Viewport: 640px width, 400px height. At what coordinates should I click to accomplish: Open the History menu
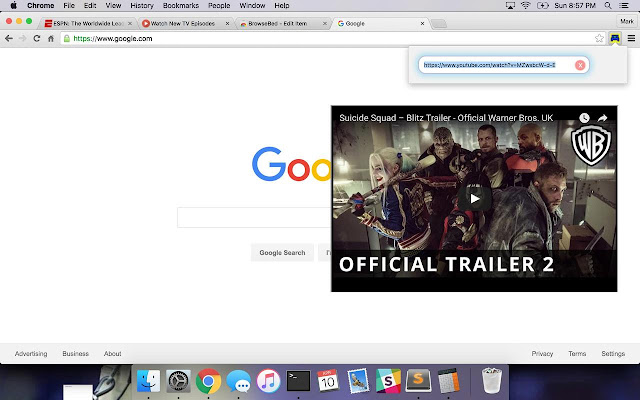click(x=142, y=5)
